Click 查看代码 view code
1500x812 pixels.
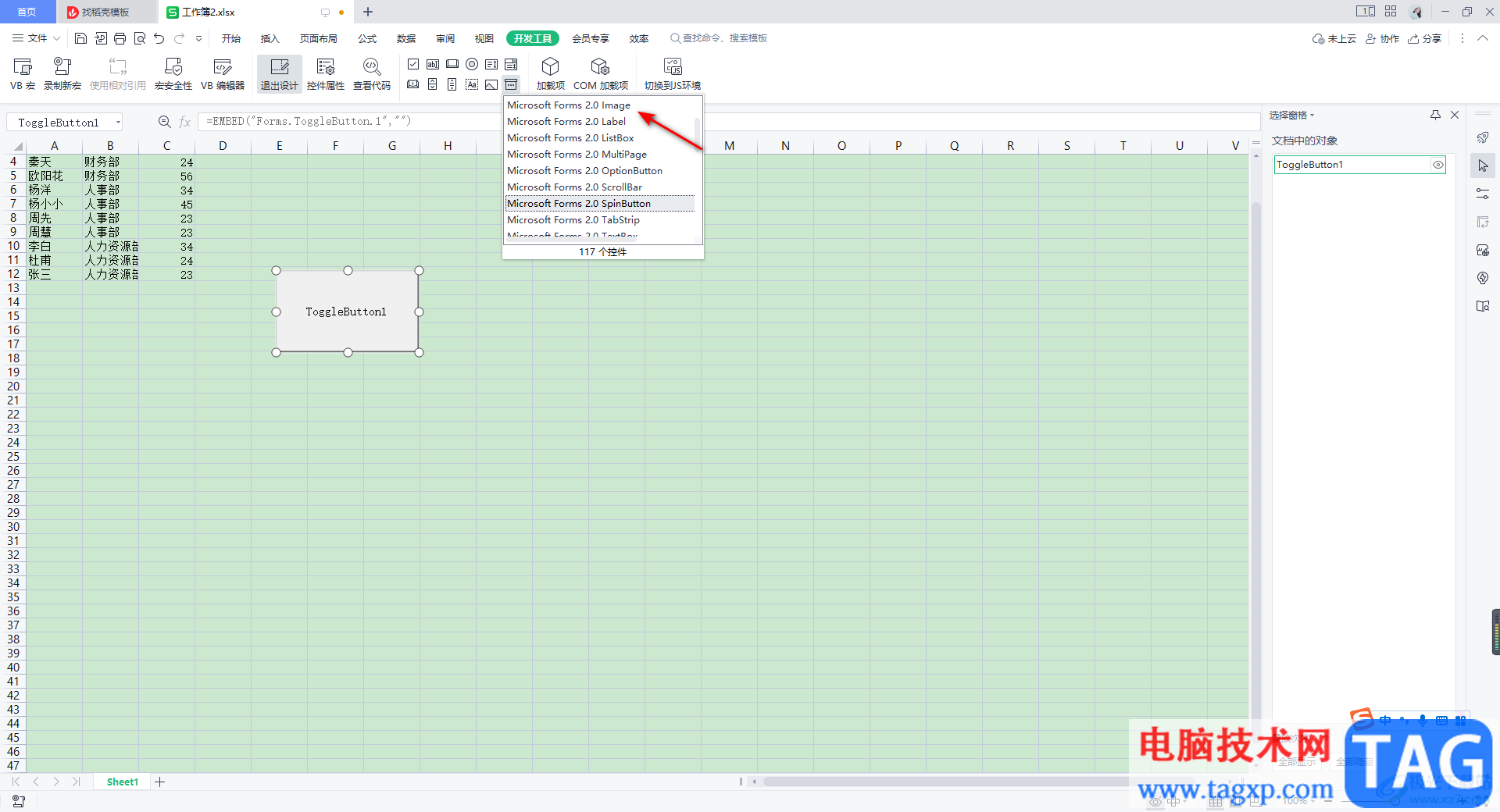(x=372, y=74)
